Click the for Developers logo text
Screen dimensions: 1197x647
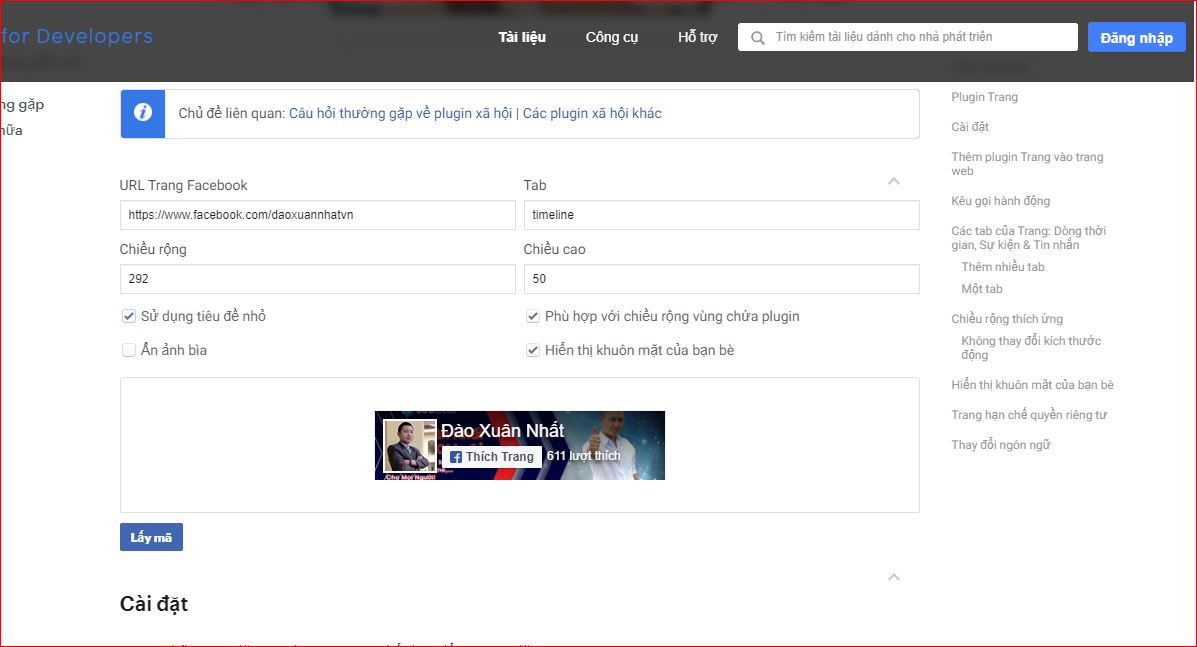tap(76, 36)
